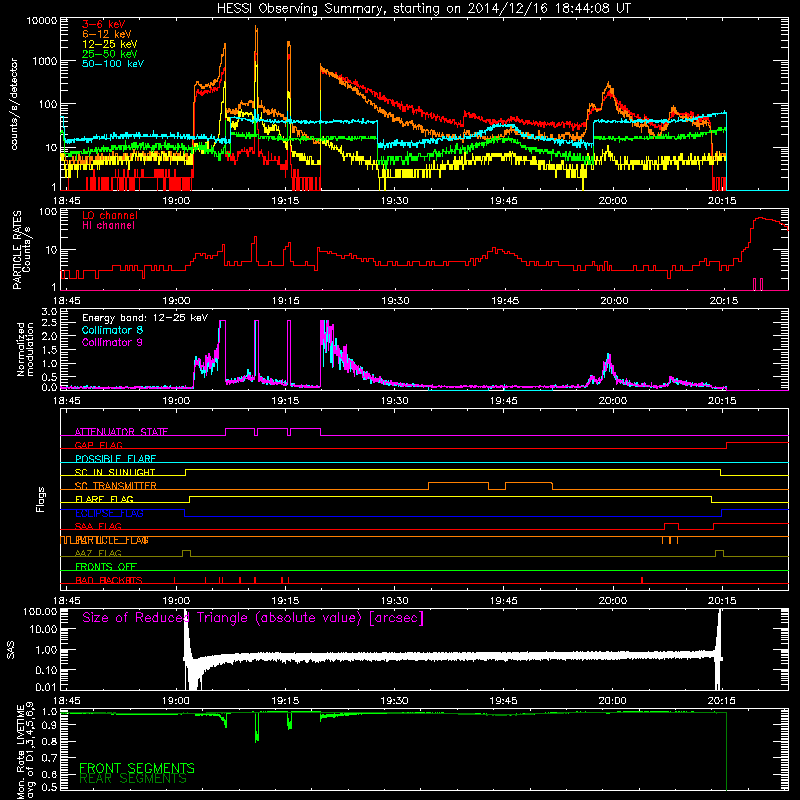
Task: Click the "19:30" time label under the count-rate panel
Action: point(394,201)
